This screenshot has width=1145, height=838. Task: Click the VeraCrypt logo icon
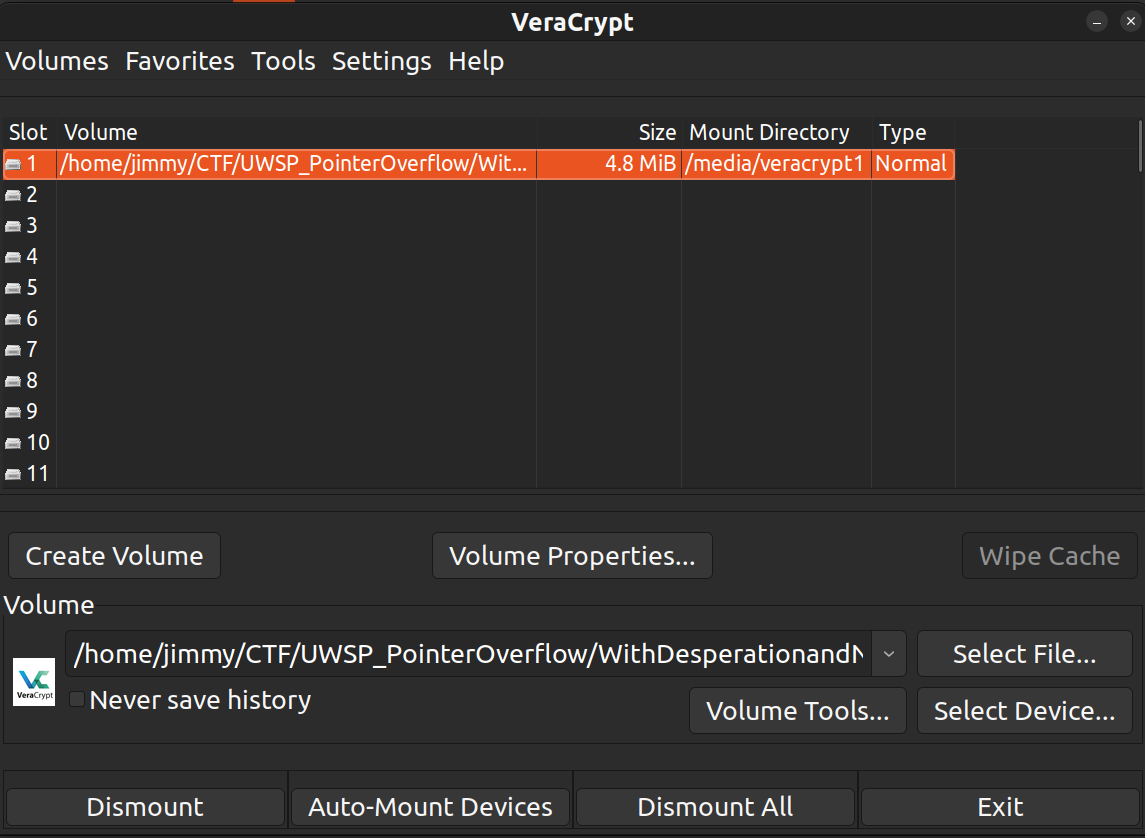coord(34,683)
